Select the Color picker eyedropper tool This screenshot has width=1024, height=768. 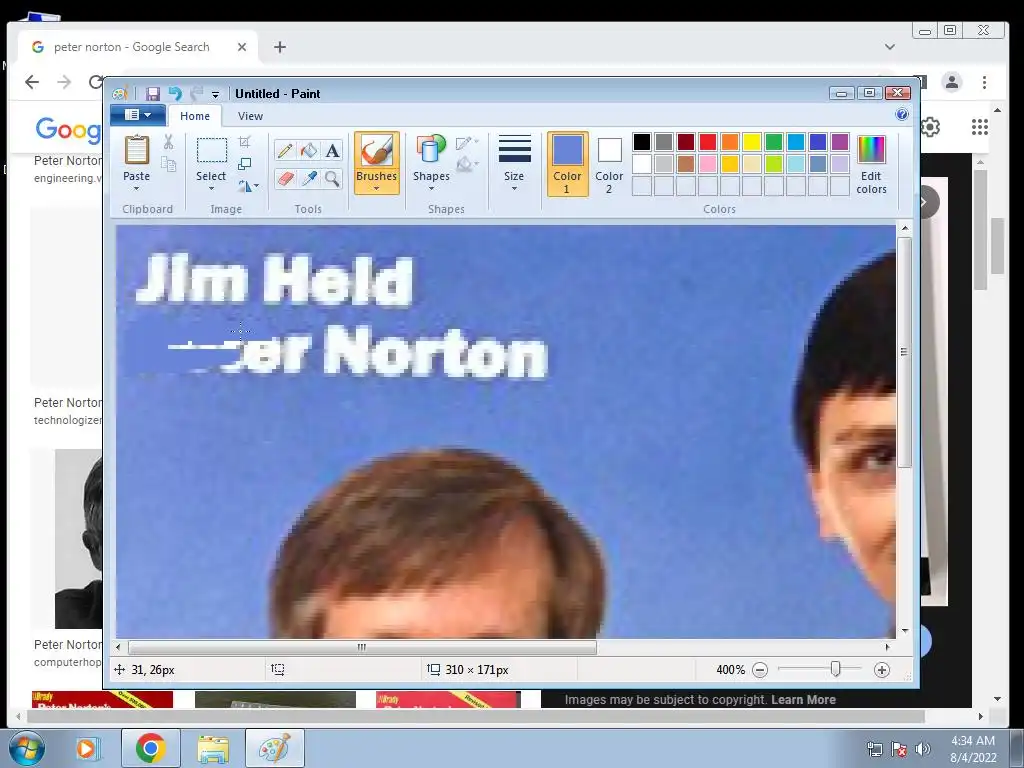[309, 178]
